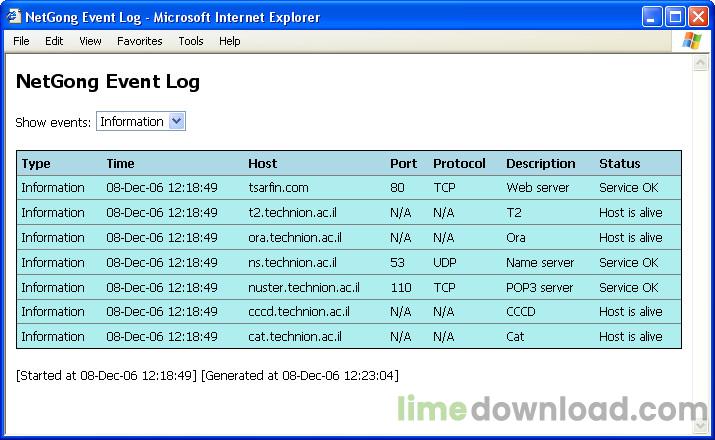This screenshot has height=440, width=715.
Task: Open the Tools menu
Action: point(191,41)
